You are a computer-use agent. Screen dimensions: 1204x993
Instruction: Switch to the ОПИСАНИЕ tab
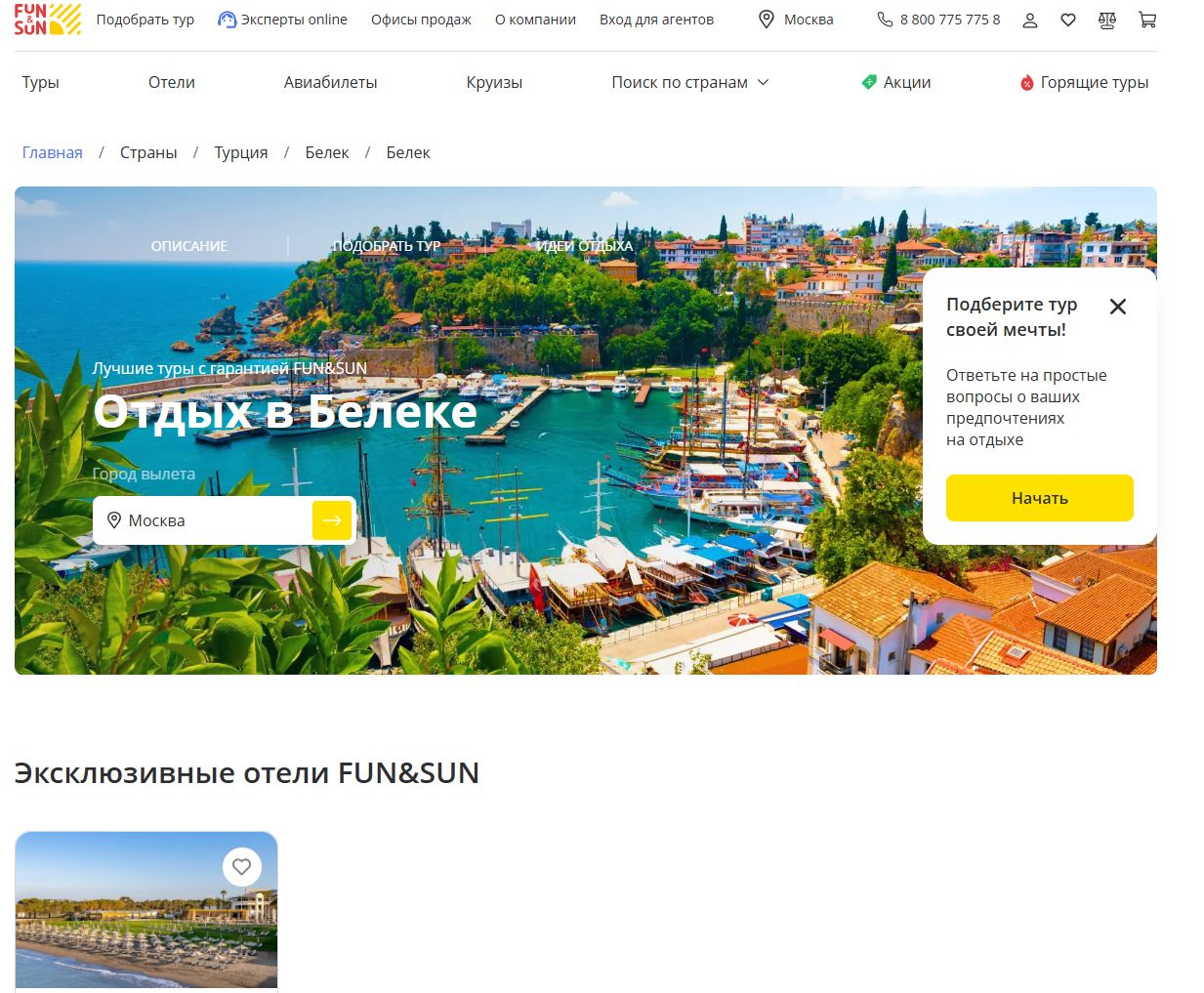[x=189, y=246]
